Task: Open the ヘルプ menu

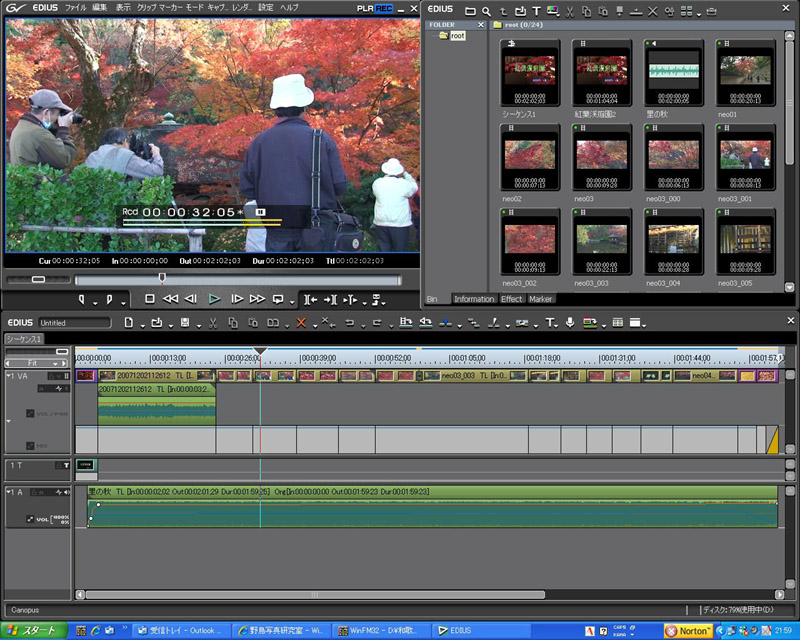Action: tap(289, 8)
